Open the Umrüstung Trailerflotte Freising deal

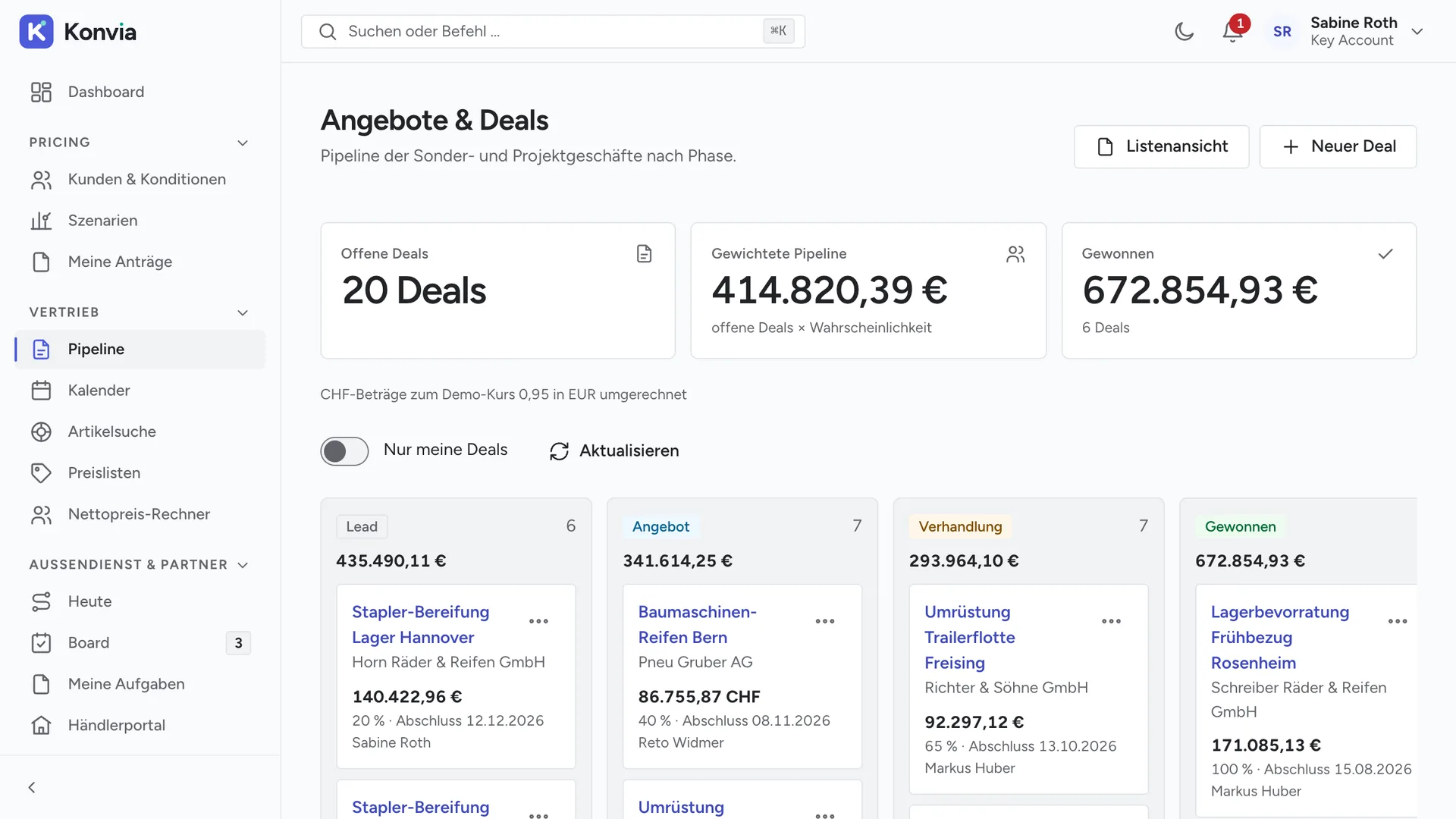(x=969, y=638)
